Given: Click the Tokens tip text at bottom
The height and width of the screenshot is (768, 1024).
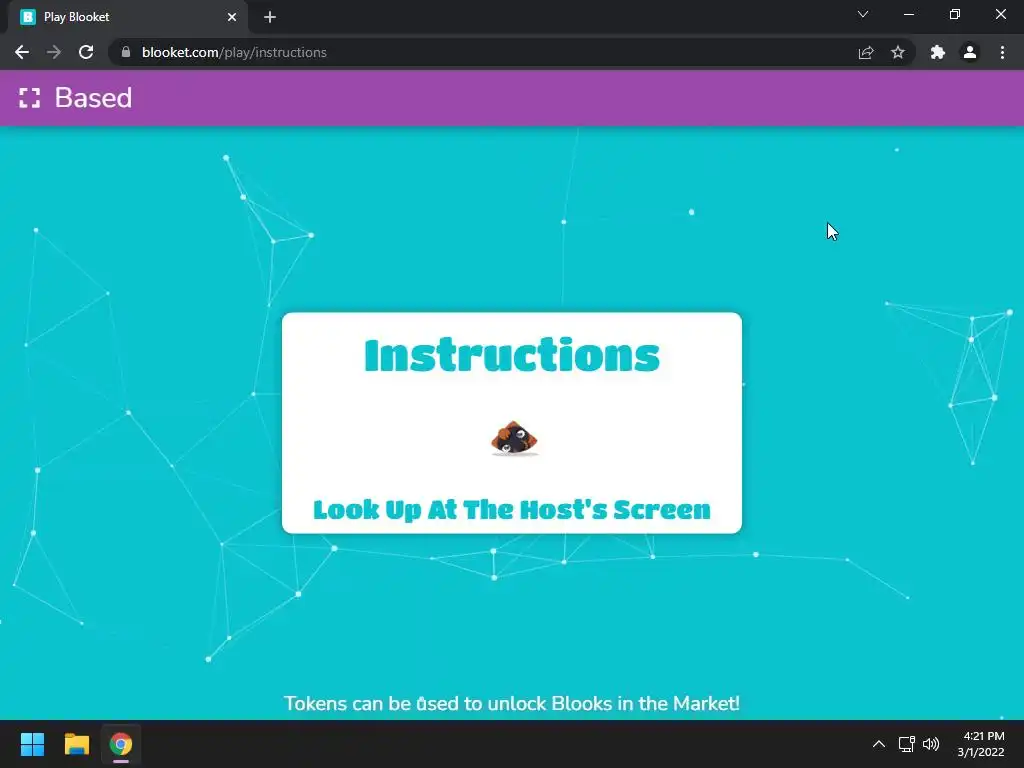Looking at the screenshot, I should pyautogui.click(x=512, y=703).
